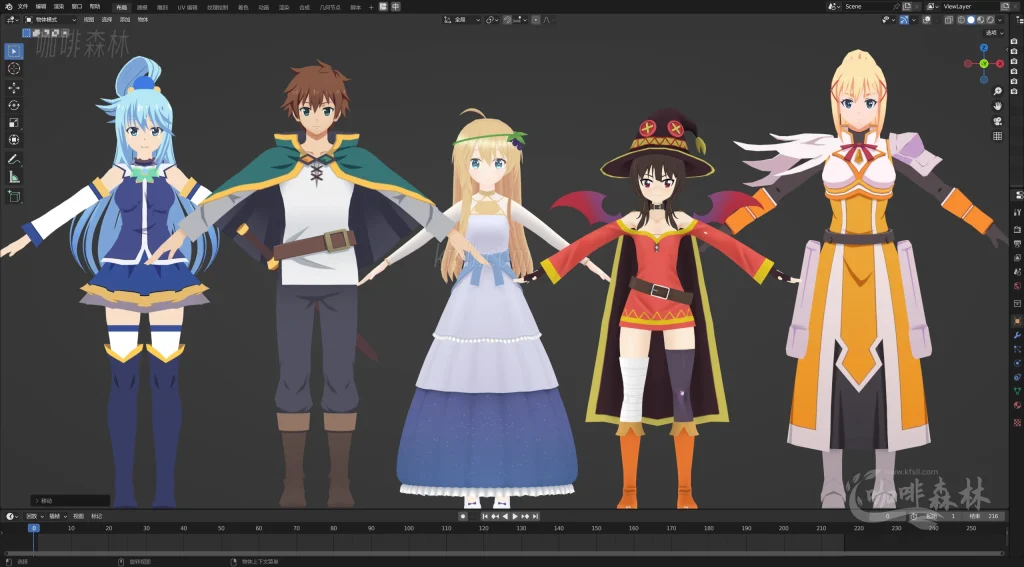Open the 文件 file menu
1024x567 pixels.
pyautogui.click(x=23, y=7)
